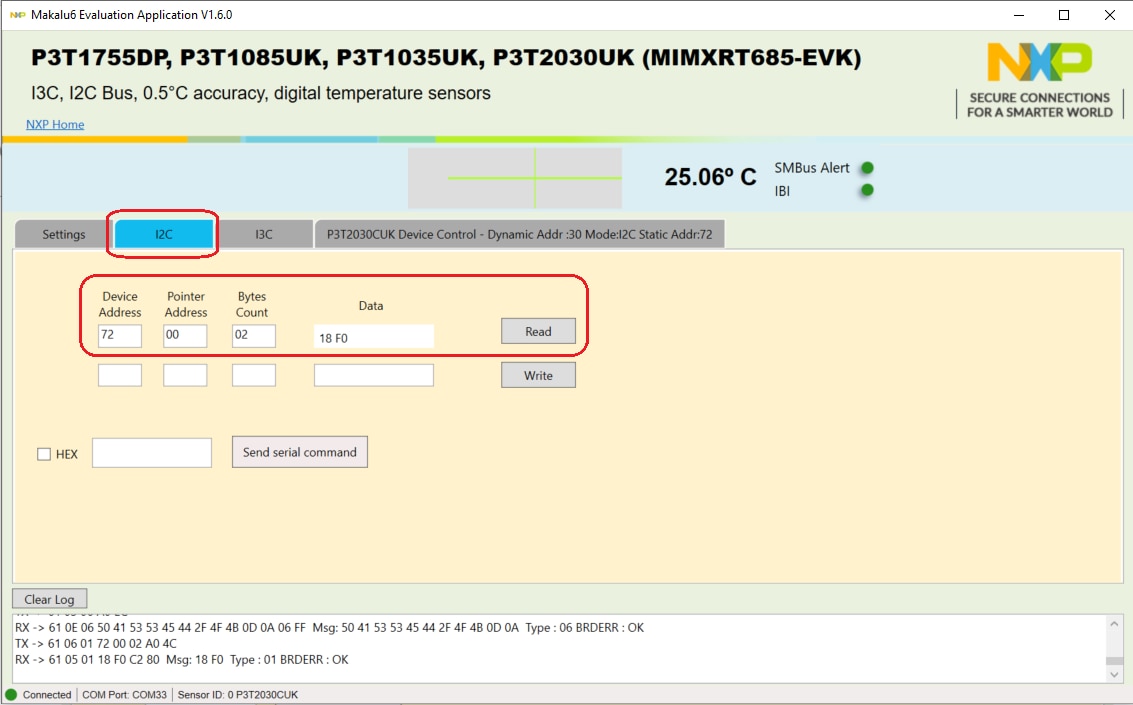1133x705 pixels.
Task: Clear the log with Clear Log
Action: tap(49, 599)
